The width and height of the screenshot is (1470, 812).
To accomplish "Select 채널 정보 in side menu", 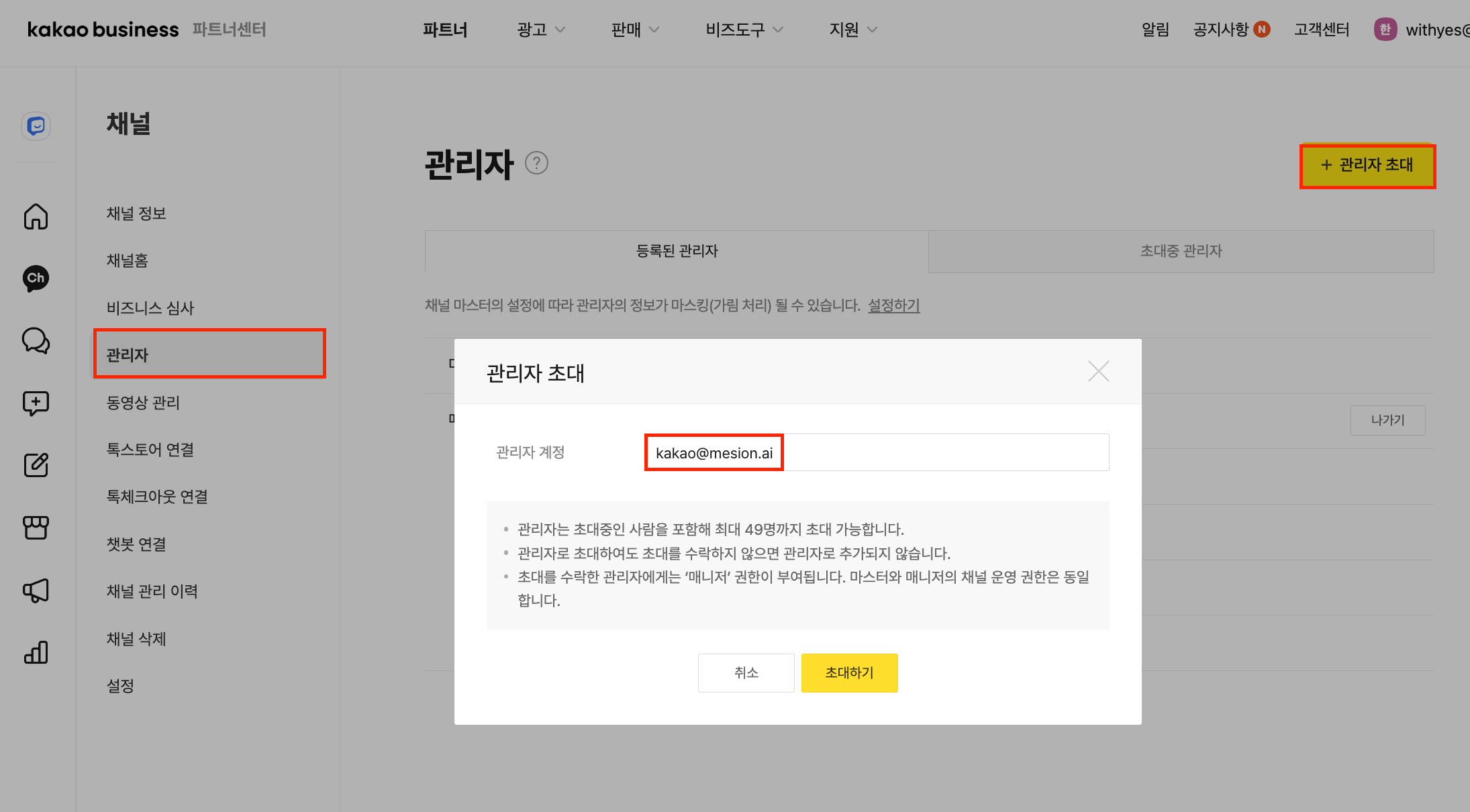I will (x=136, y=213).
